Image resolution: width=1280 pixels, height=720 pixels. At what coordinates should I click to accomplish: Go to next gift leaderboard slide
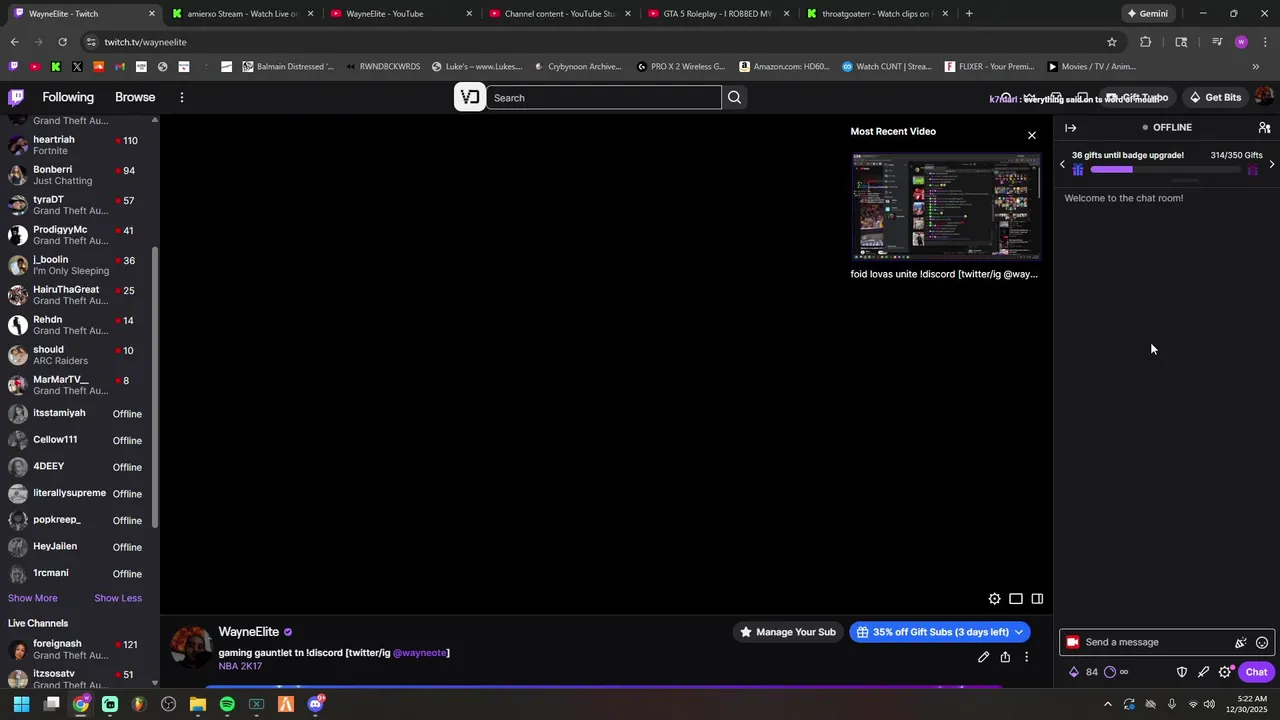[1271, 164]
